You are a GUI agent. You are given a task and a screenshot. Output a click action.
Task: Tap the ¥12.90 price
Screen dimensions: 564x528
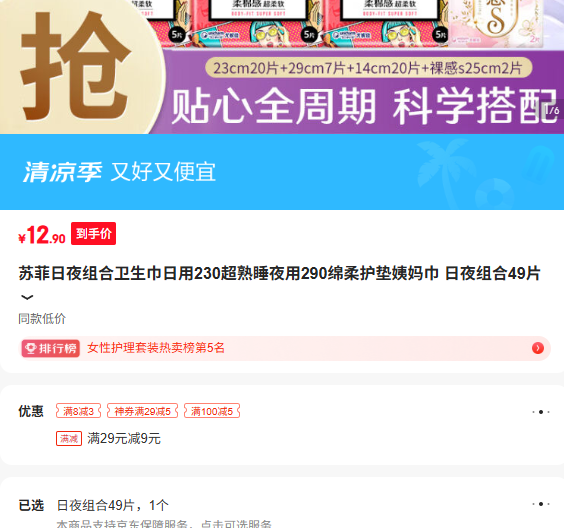[x=42, y=235]
